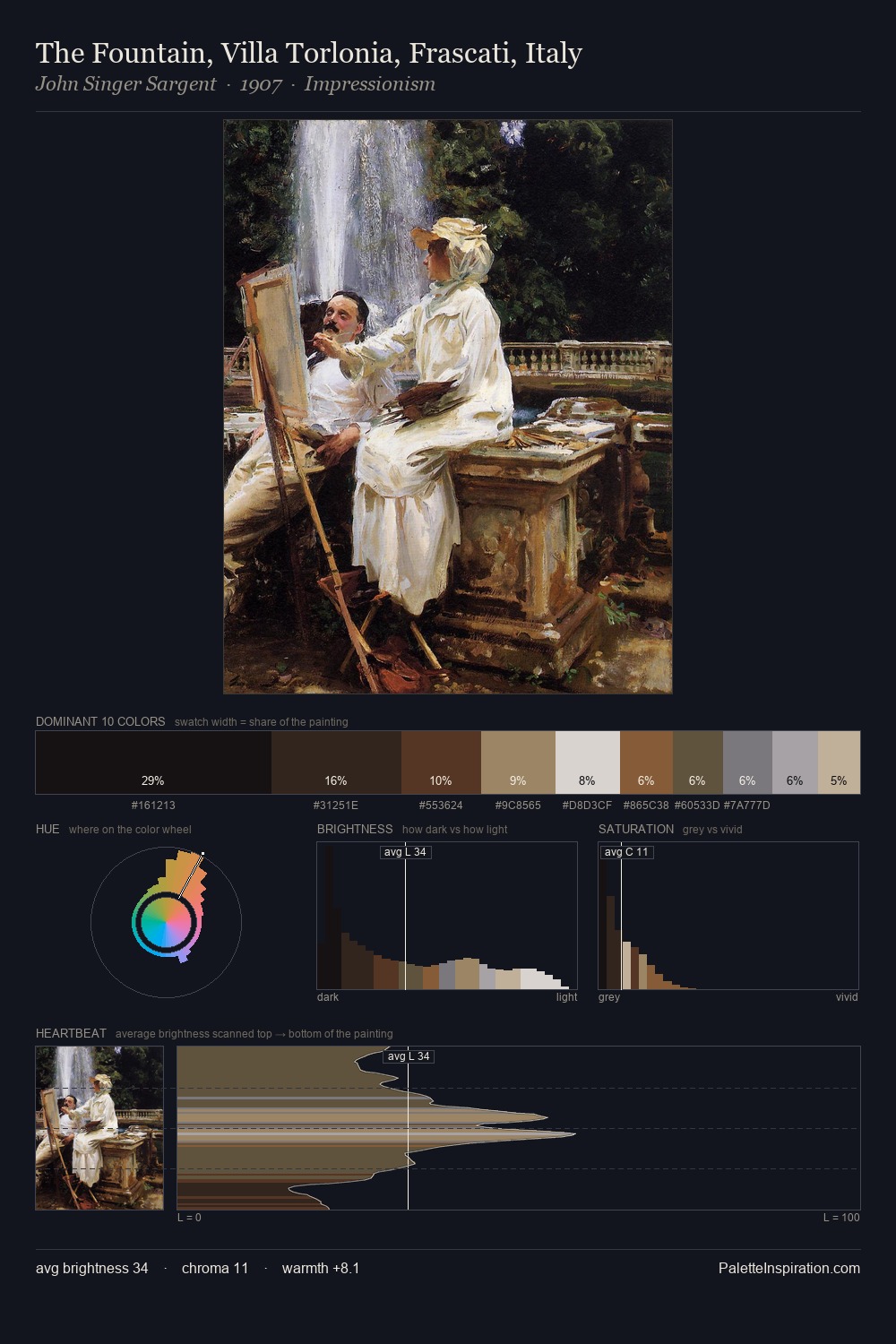Screen dimensions: 896x1344
Task: Open the PaletteInspiration.com link
Action: 789,1268
